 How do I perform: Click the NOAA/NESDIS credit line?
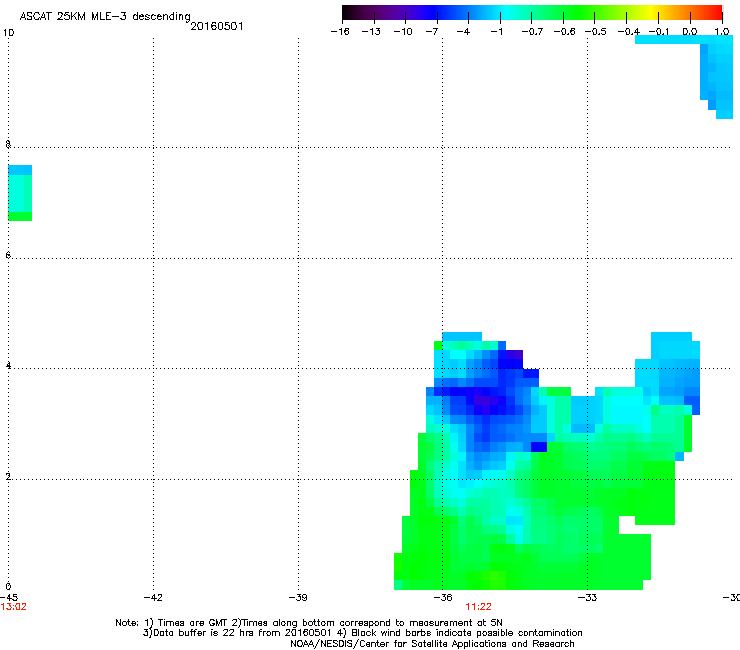(432, 644)
